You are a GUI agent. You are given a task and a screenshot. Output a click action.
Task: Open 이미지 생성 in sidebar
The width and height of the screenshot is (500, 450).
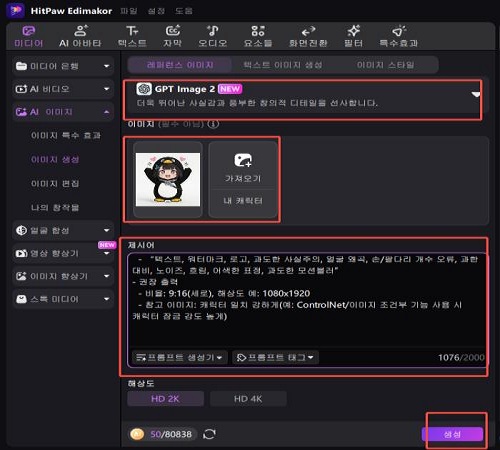click(55, 159)
